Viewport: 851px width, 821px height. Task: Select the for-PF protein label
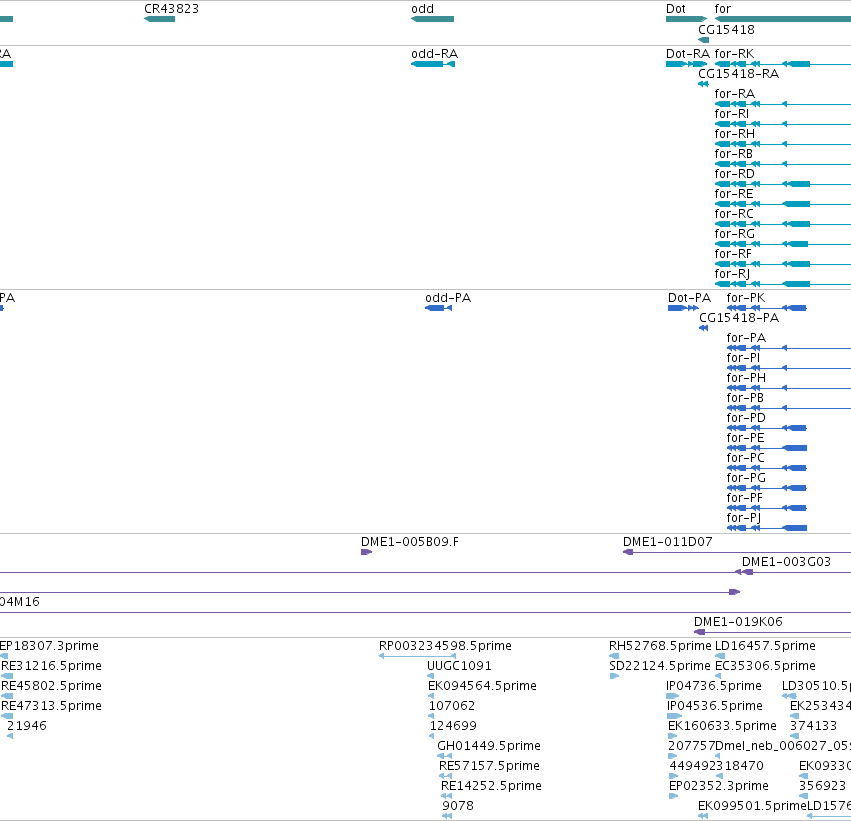pos(745,498)
